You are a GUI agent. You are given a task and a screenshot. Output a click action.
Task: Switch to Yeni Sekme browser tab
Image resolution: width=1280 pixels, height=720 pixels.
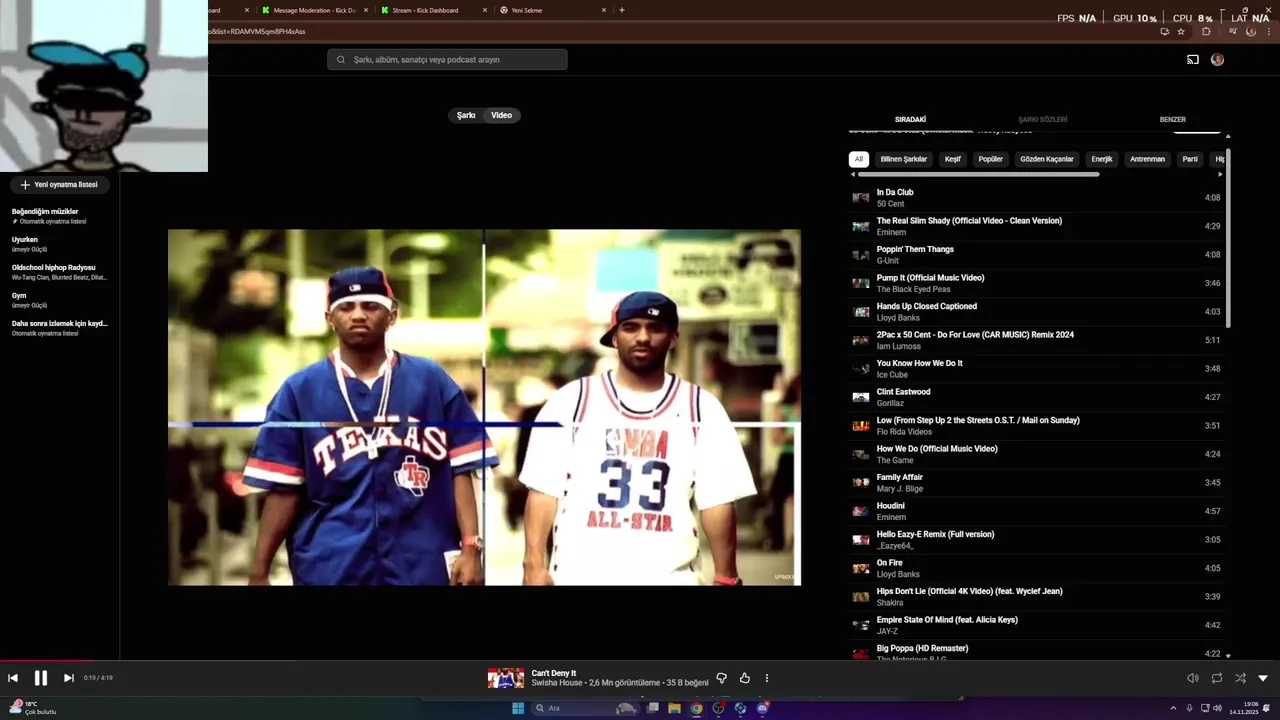click(551, 10)
